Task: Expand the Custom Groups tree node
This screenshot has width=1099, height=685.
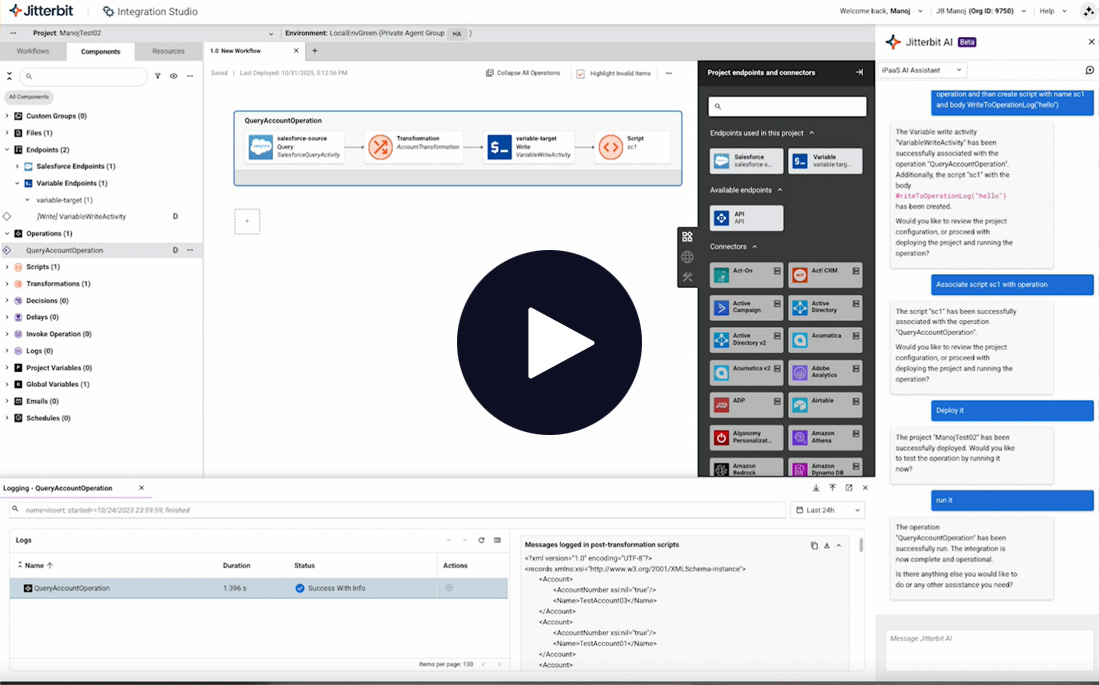Action: [x=7, y=116]
